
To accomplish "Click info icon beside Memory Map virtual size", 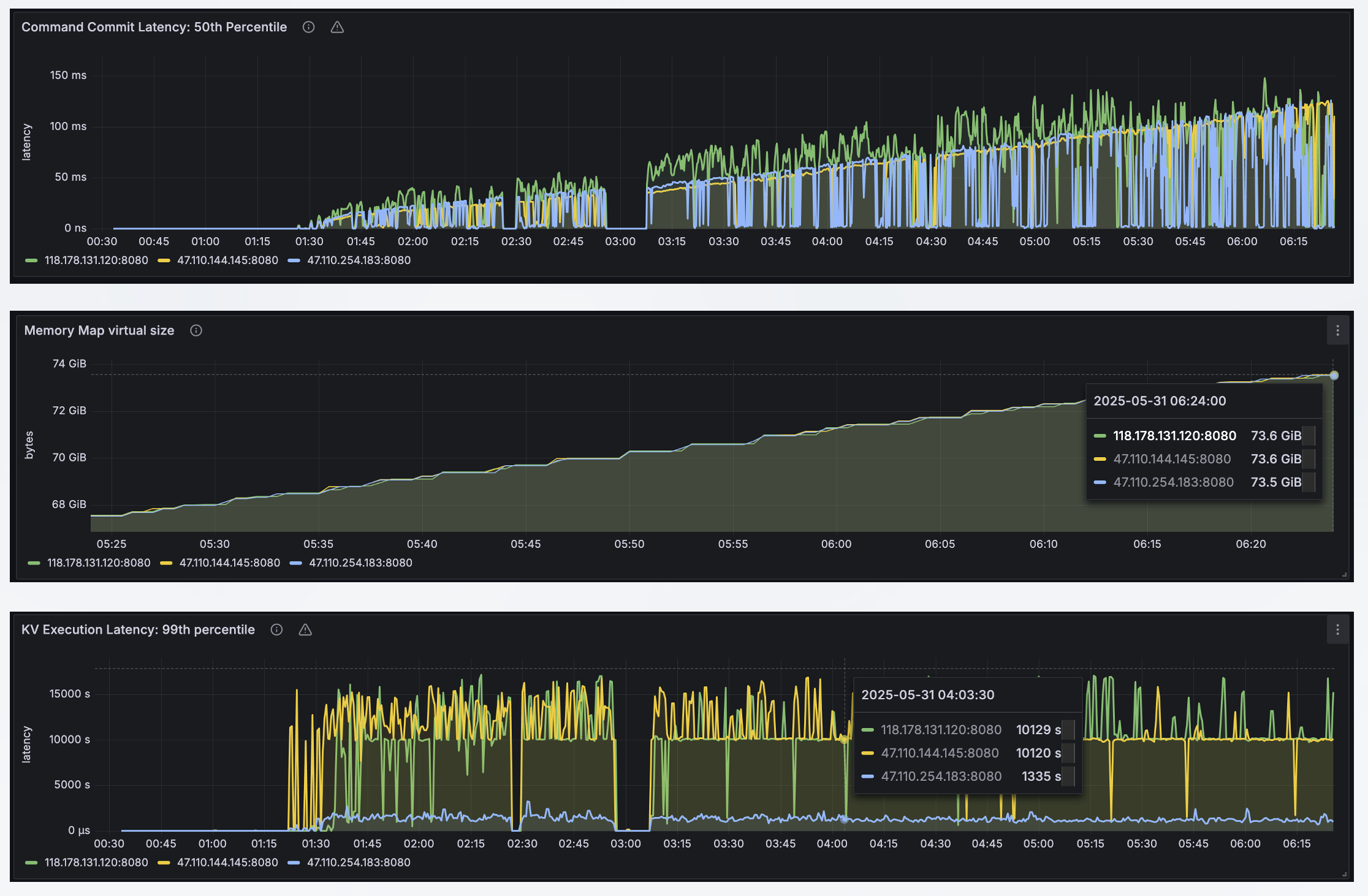I will (x=196, y=330).
